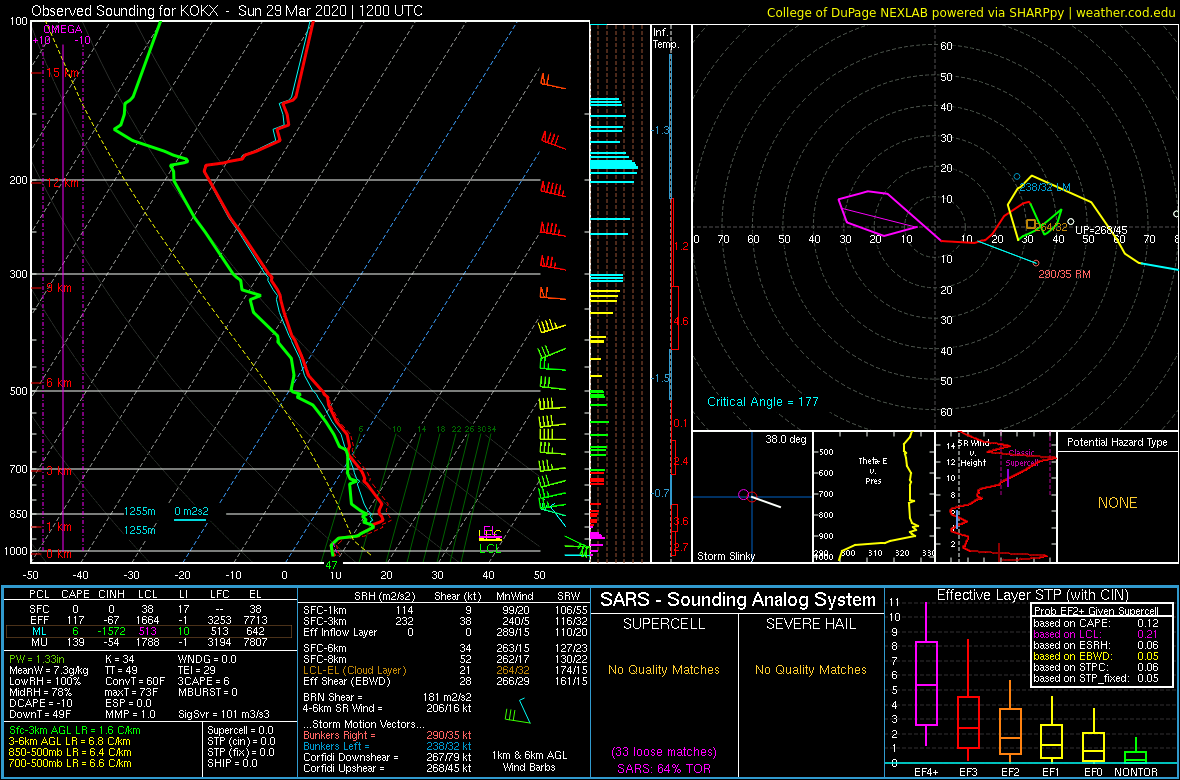Click the LowRH = 100% value
The image size is (1180, 780).
point(44,682)
